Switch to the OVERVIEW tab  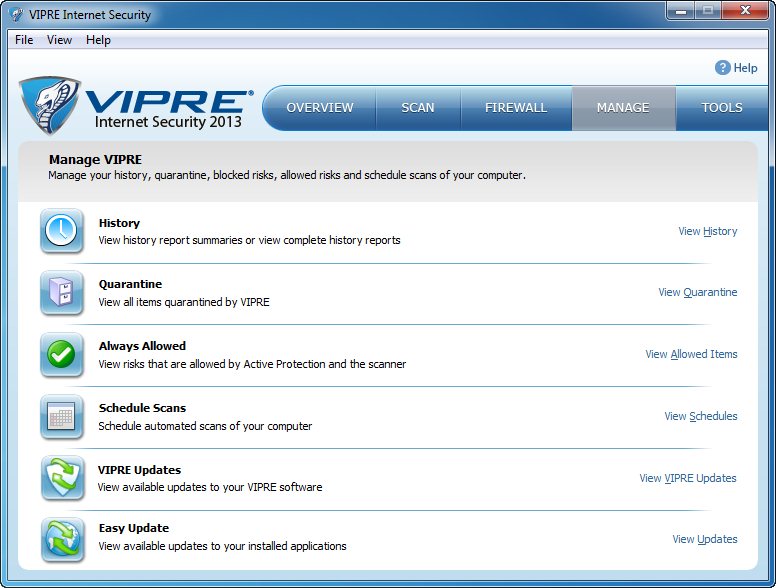[320, 108]
